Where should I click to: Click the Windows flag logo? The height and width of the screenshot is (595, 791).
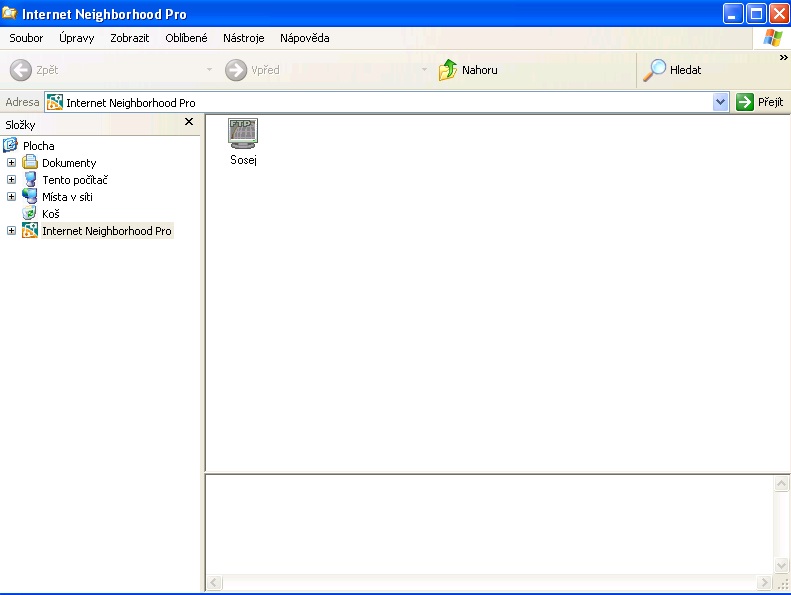coord(772,38)
